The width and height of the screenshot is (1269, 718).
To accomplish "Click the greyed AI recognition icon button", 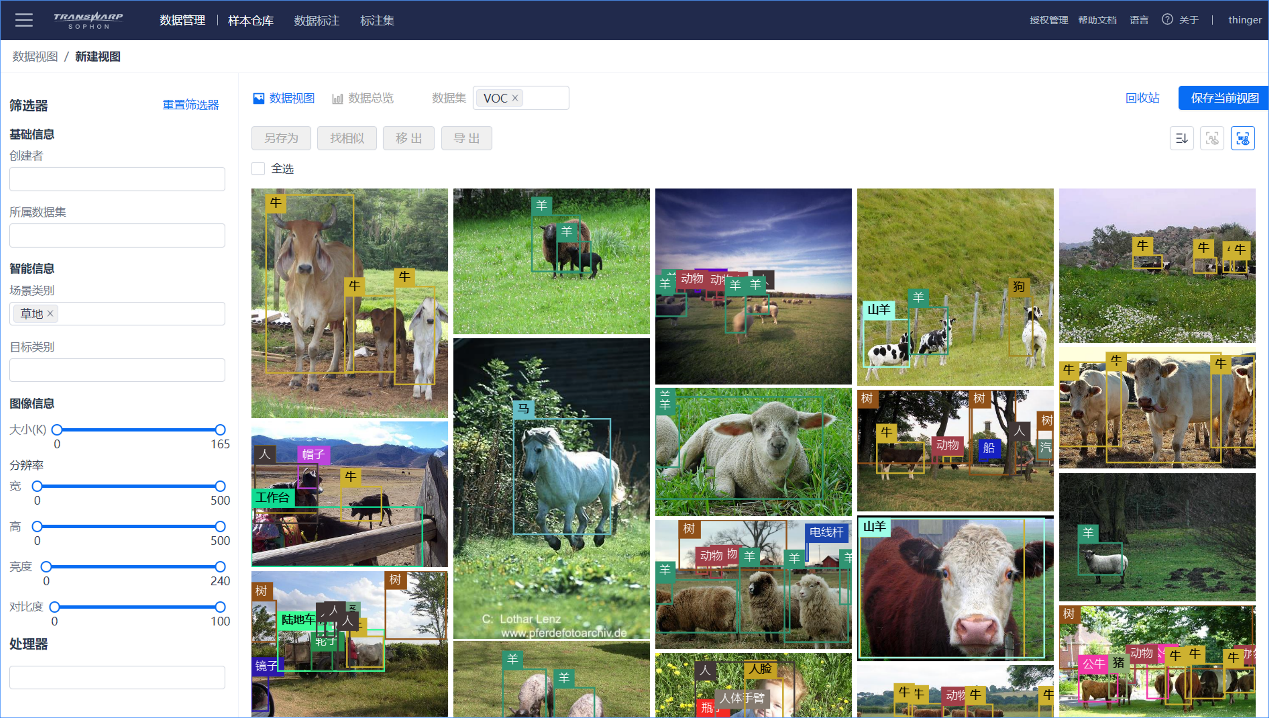I will click(x=1212, y=139).
